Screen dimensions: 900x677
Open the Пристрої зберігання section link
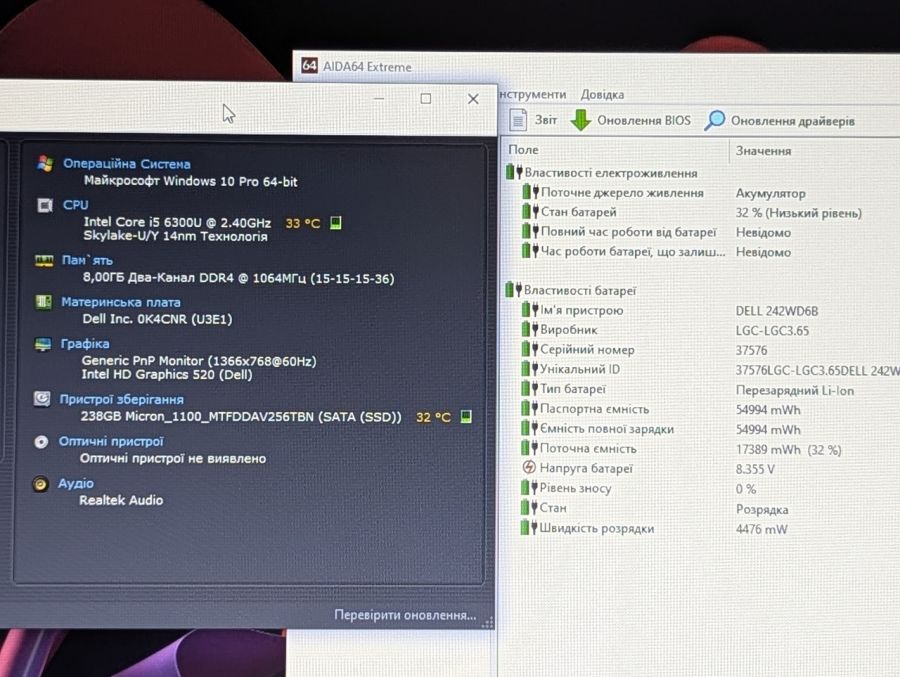pos(121,399)
